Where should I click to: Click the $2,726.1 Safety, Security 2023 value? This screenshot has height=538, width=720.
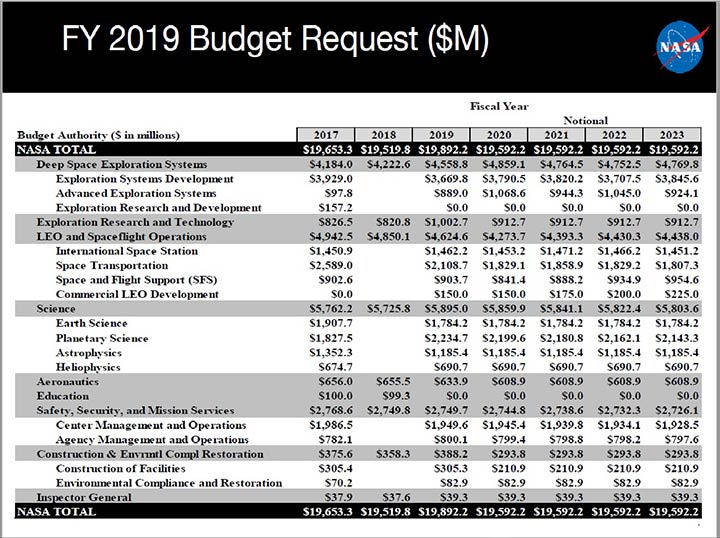(x=677, y=410)
